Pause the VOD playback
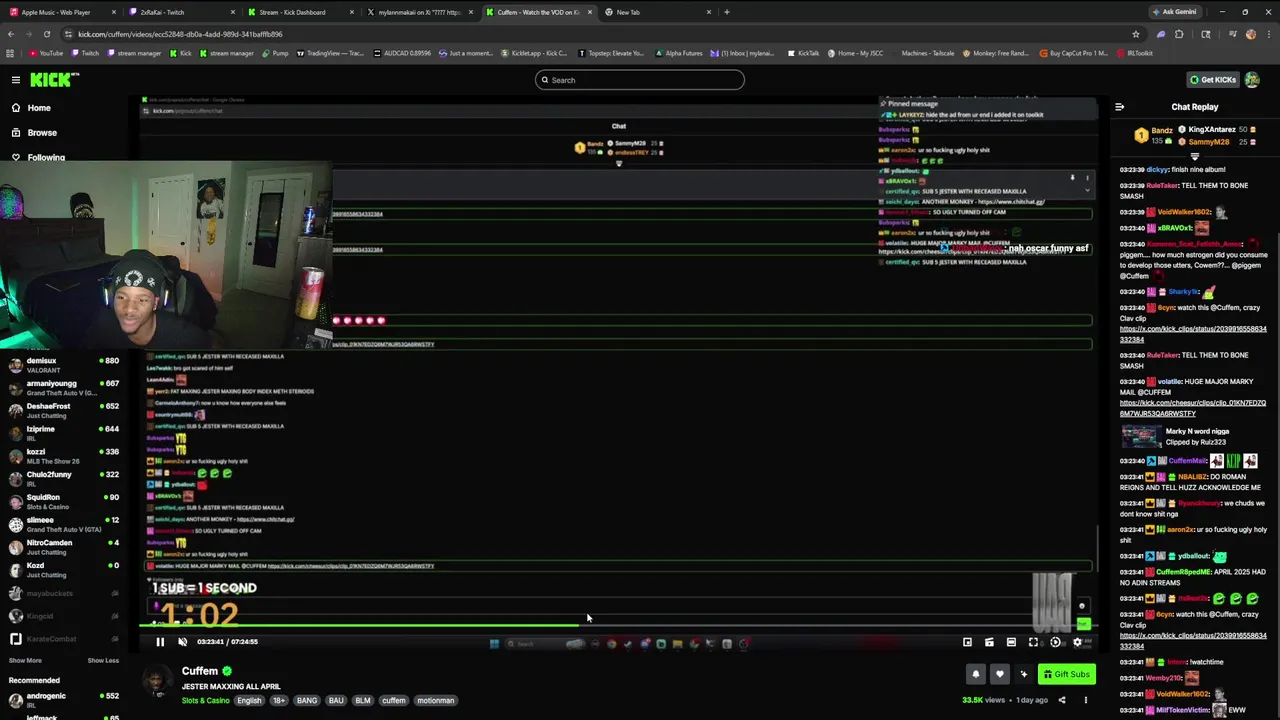1280x720 pixels. point(160,642)
